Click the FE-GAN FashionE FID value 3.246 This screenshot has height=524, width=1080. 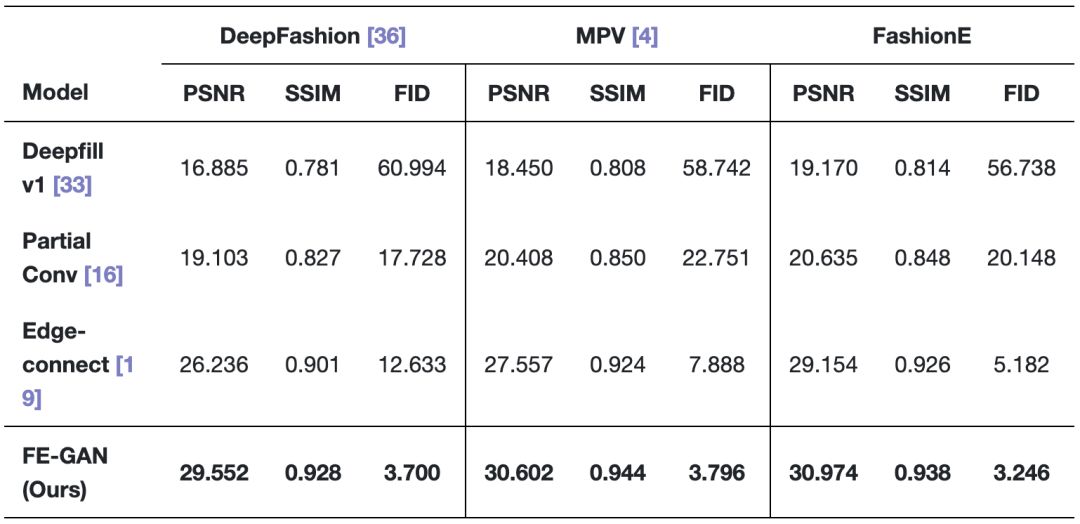click(x=1021, y=473)
